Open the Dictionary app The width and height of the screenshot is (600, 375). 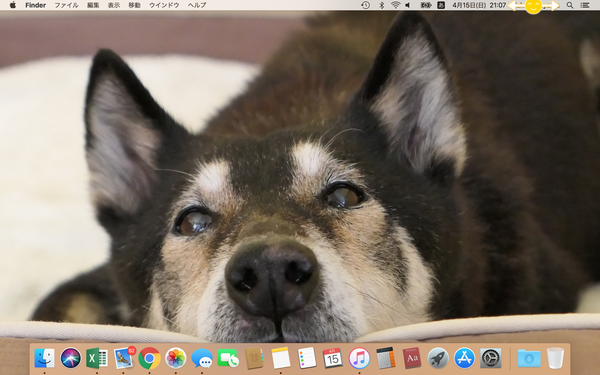point(412,359)
